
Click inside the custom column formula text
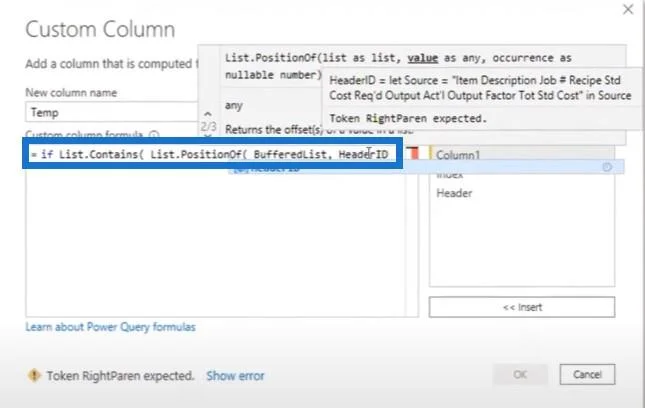(212, 154)
